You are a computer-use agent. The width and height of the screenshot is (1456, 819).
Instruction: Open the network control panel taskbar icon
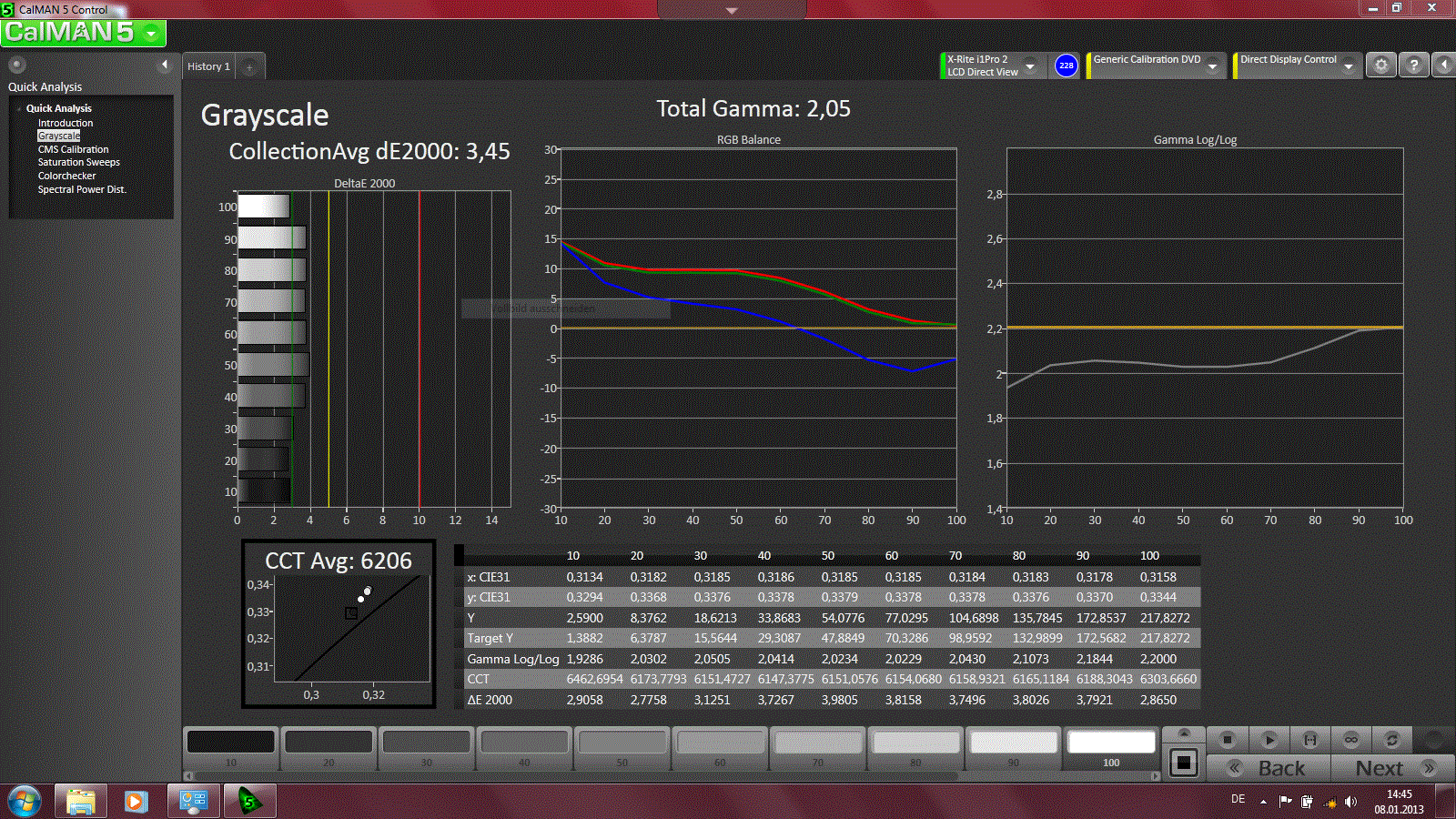pos(193,801)
